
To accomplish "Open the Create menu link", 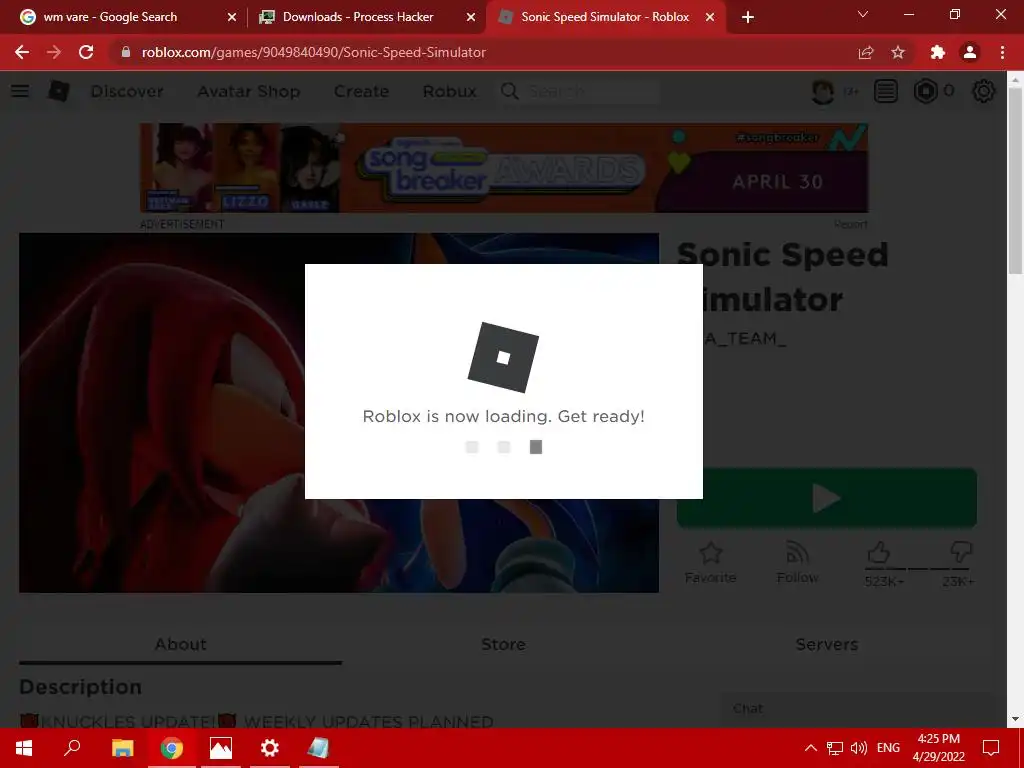I will tap(361, 91).
